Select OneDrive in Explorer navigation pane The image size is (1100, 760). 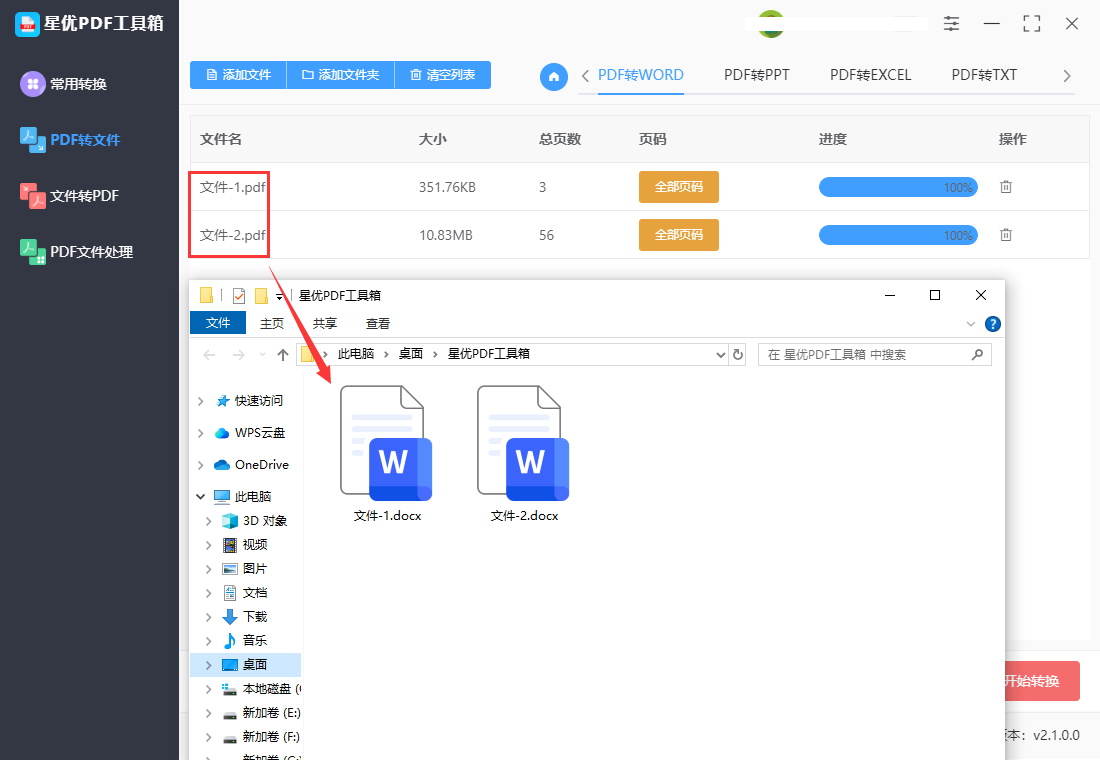click(251, 465)
